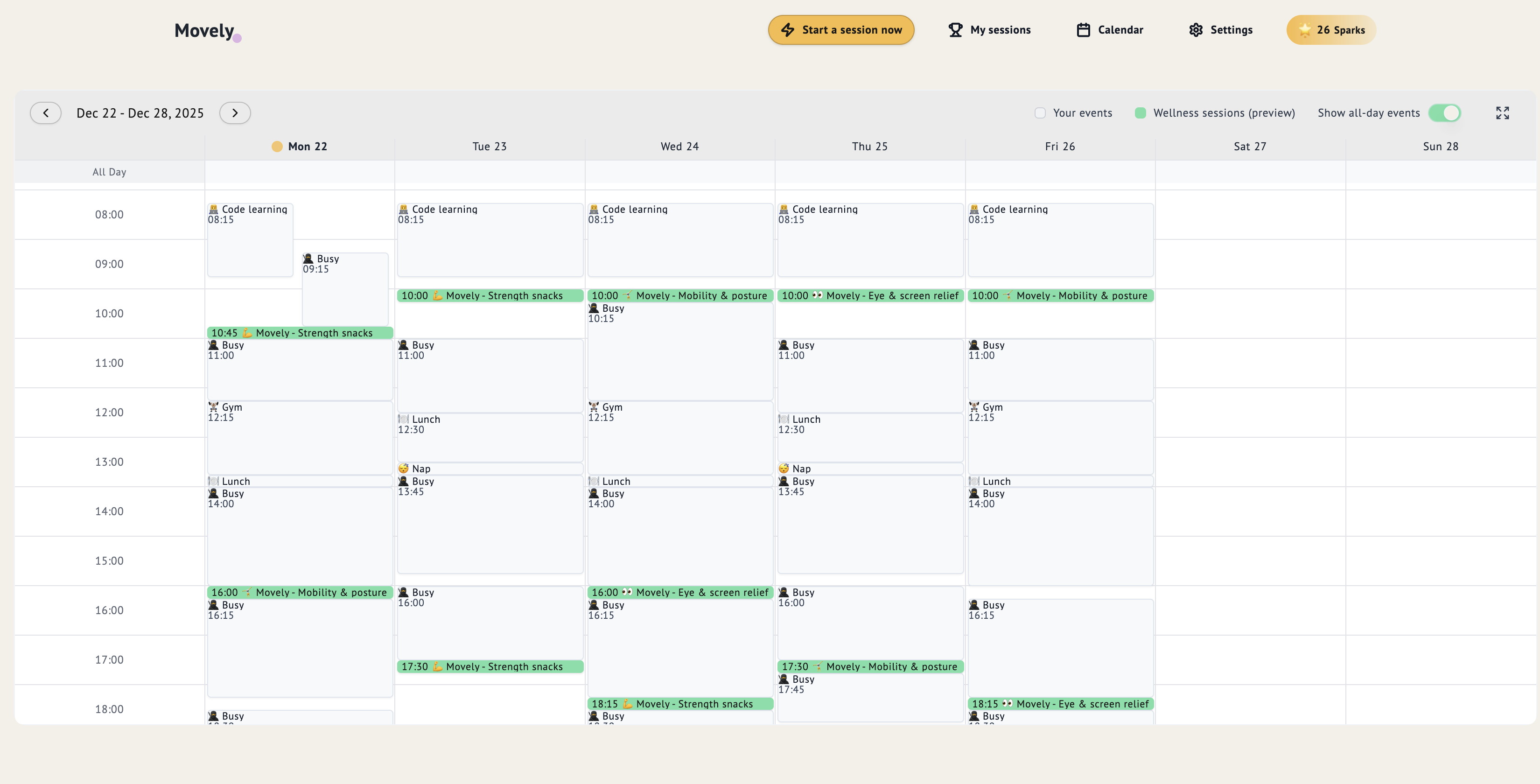Advance to next week with right chevron
1540x784 pixels.
point(235,113)
